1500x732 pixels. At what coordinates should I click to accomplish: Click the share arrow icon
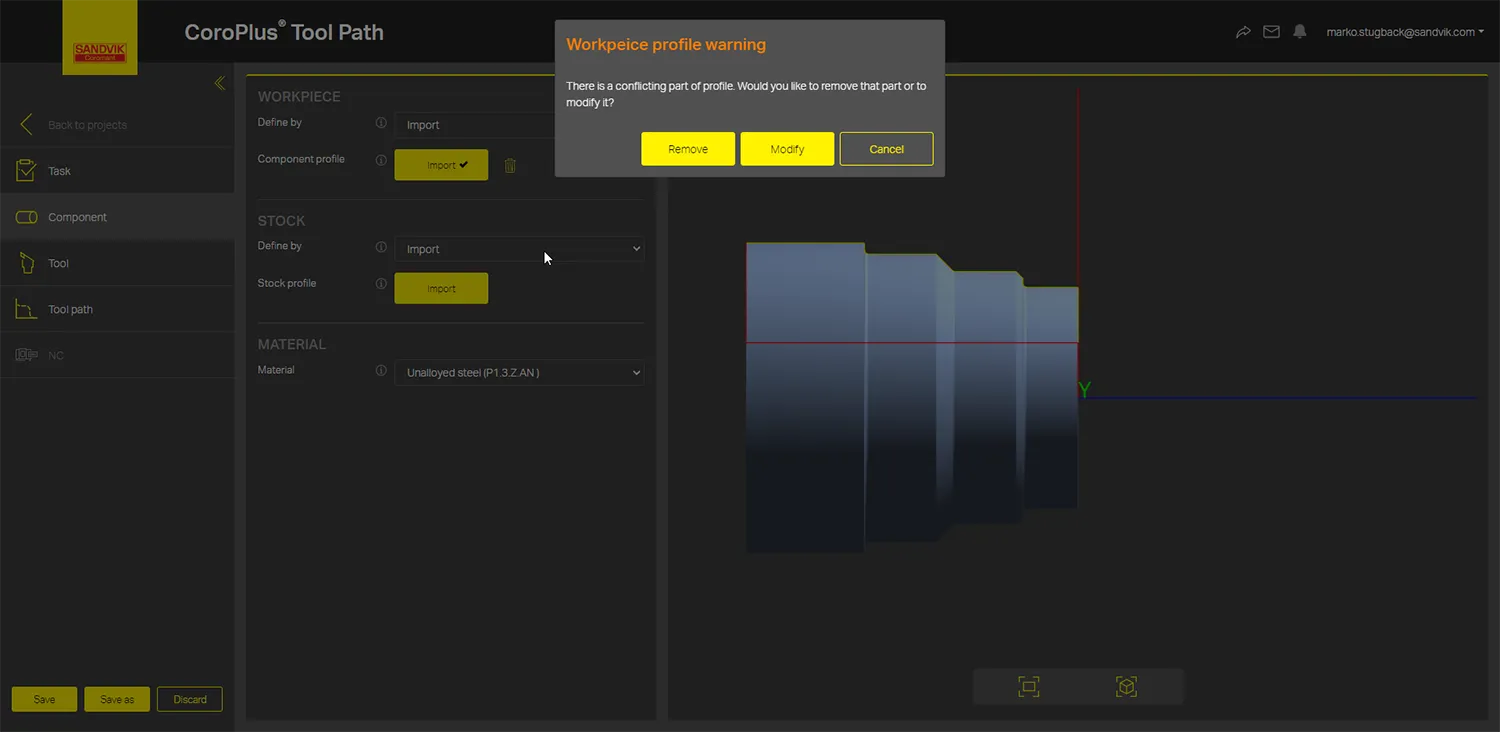pos(1243,32)
